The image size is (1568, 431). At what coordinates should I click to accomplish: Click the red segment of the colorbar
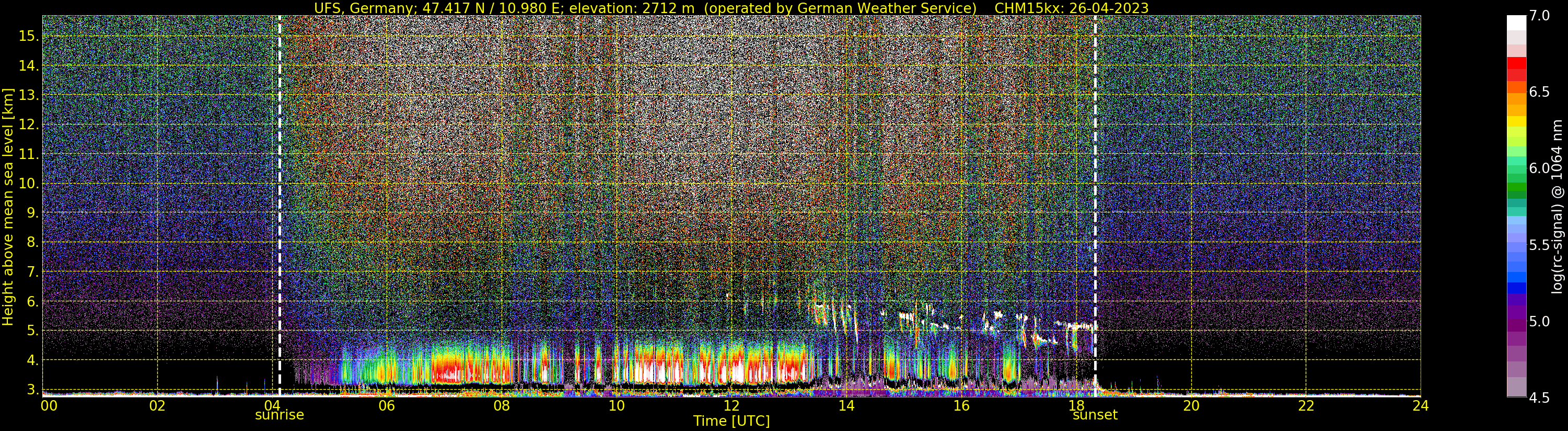pyautogui.click(x=1516, y=63)
